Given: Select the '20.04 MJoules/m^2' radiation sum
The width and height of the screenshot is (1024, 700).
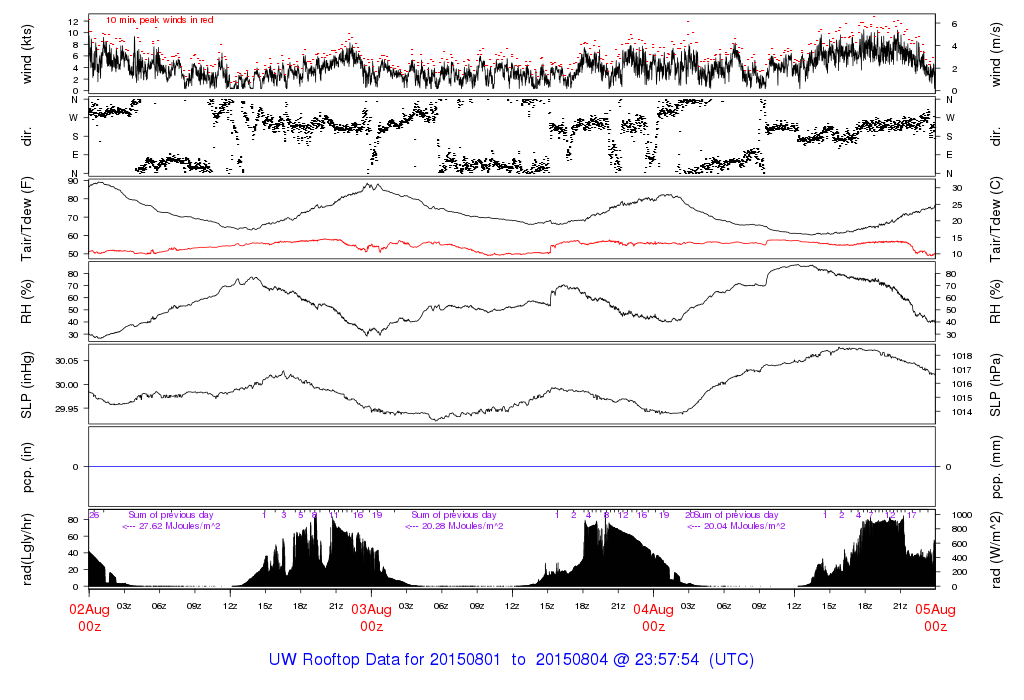Looking at the screenshot, I should point(744,526).
